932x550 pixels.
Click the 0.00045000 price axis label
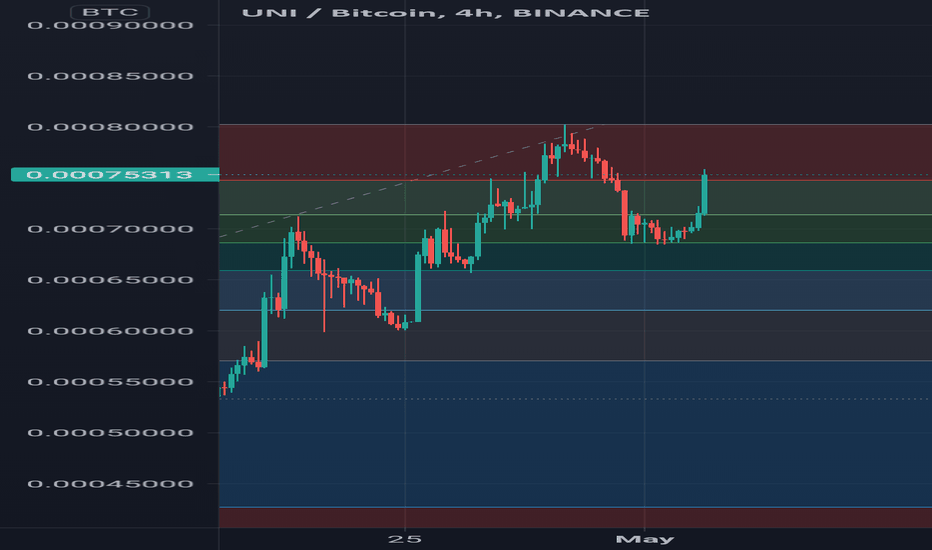[111, 484]
